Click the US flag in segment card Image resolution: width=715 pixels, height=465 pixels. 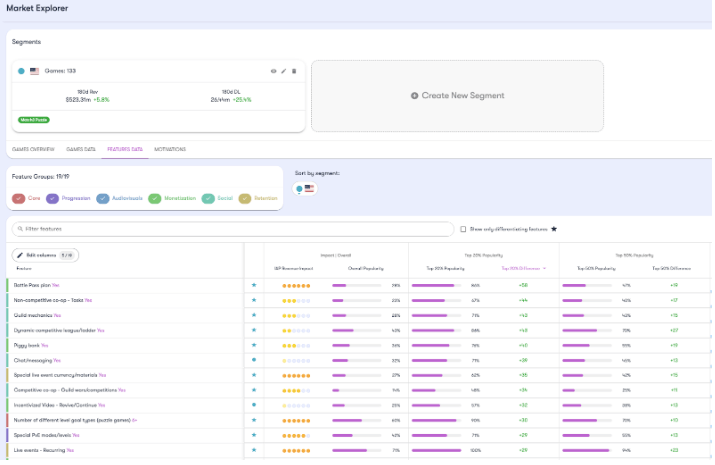tap(35, 71)
